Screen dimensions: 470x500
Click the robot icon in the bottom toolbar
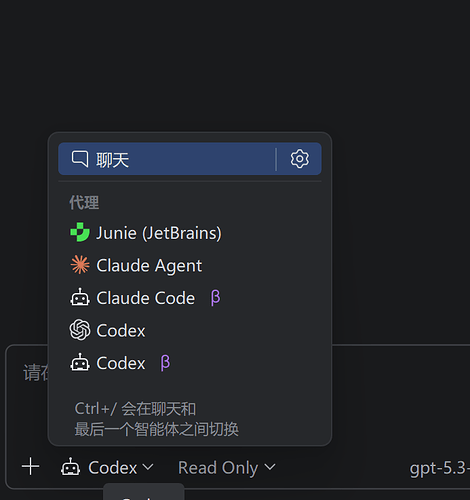point(70,467)
